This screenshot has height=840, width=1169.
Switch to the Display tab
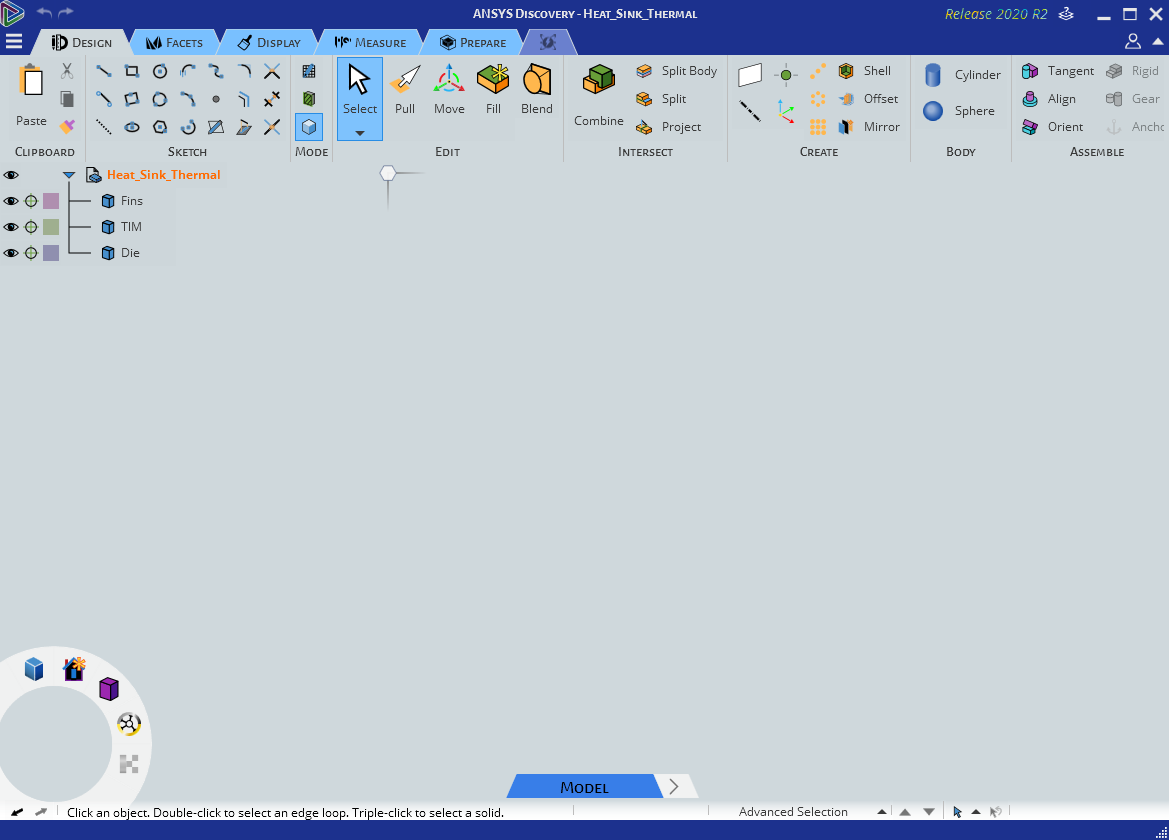(x=269, y=42)
